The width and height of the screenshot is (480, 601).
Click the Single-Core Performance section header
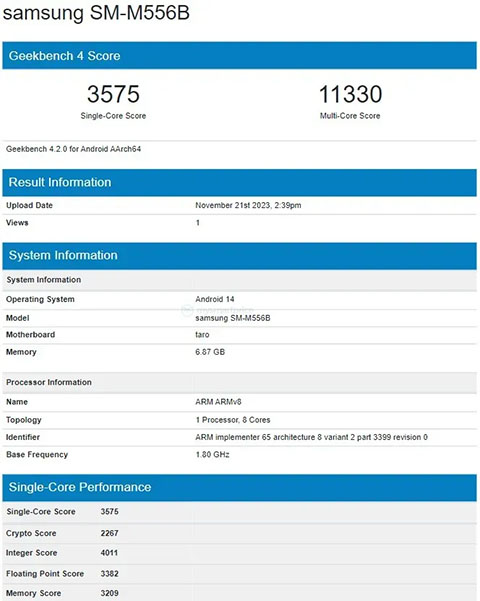pos(240,488)
